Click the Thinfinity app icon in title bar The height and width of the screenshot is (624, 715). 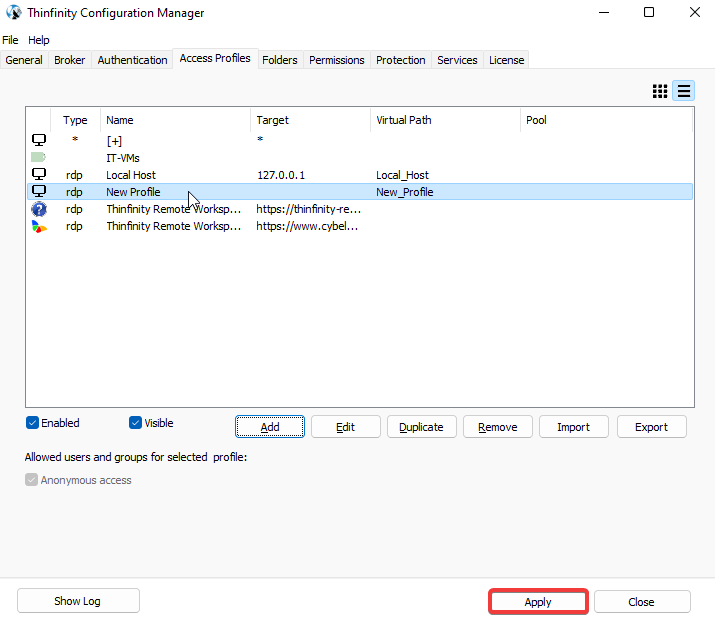click(x=14, y=12)
